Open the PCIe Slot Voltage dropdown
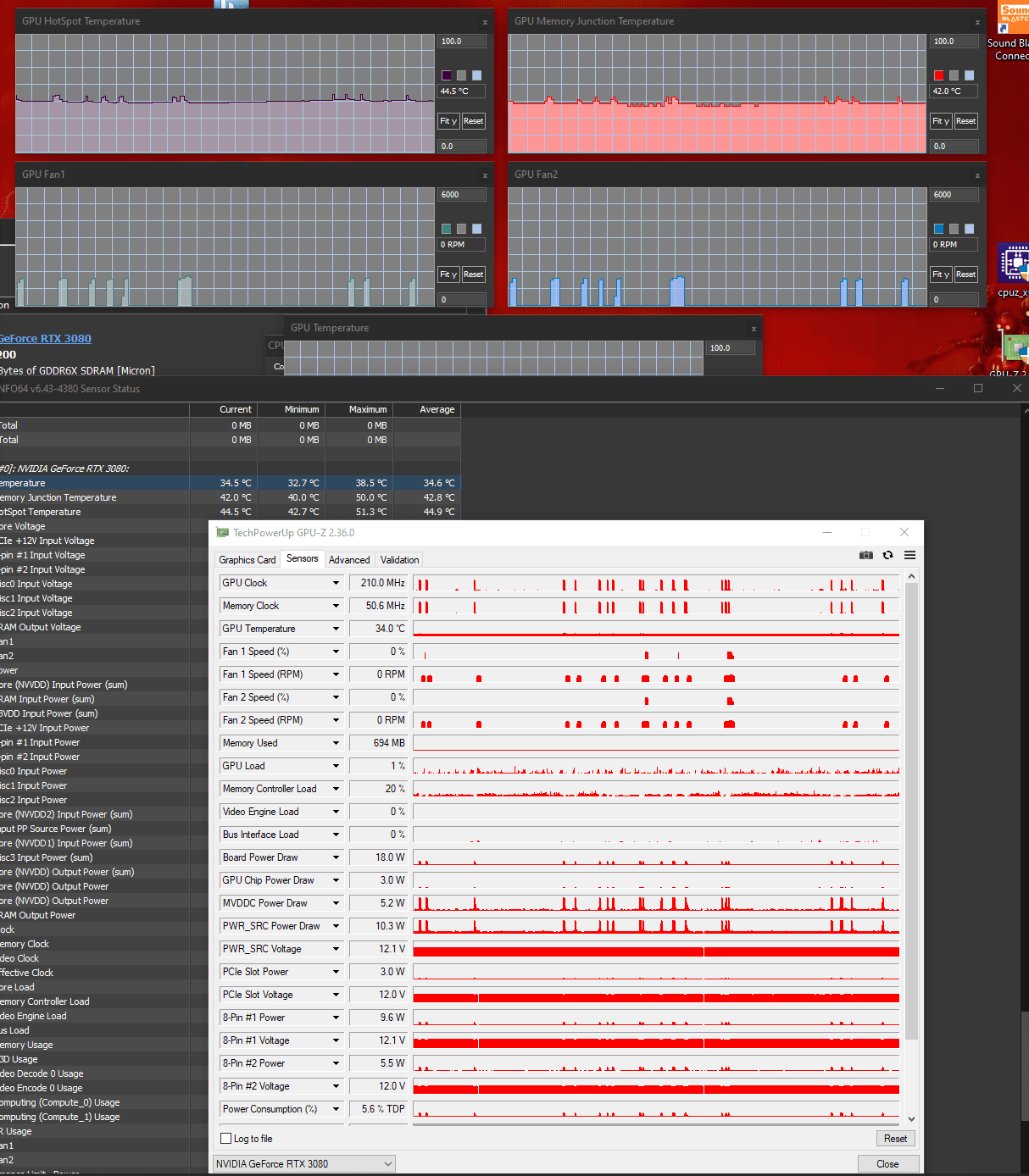 coord(336,995)
